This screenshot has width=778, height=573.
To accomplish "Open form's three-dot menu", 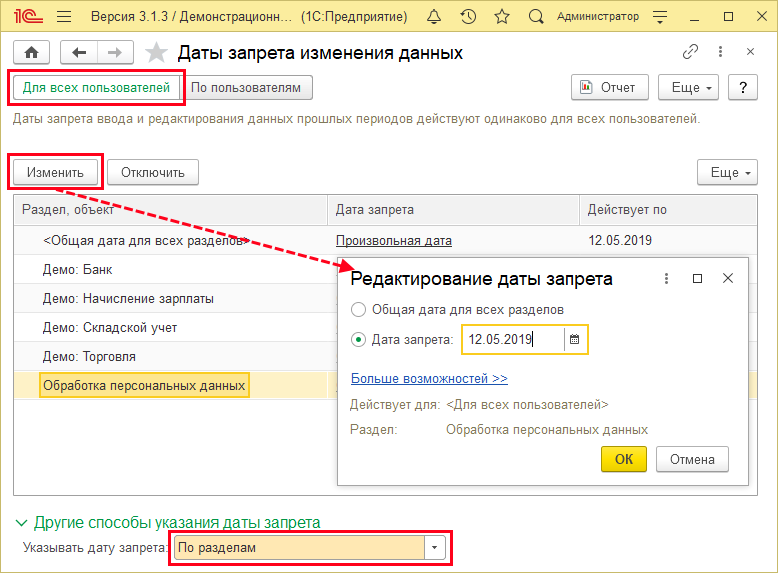I will (720, 52).
